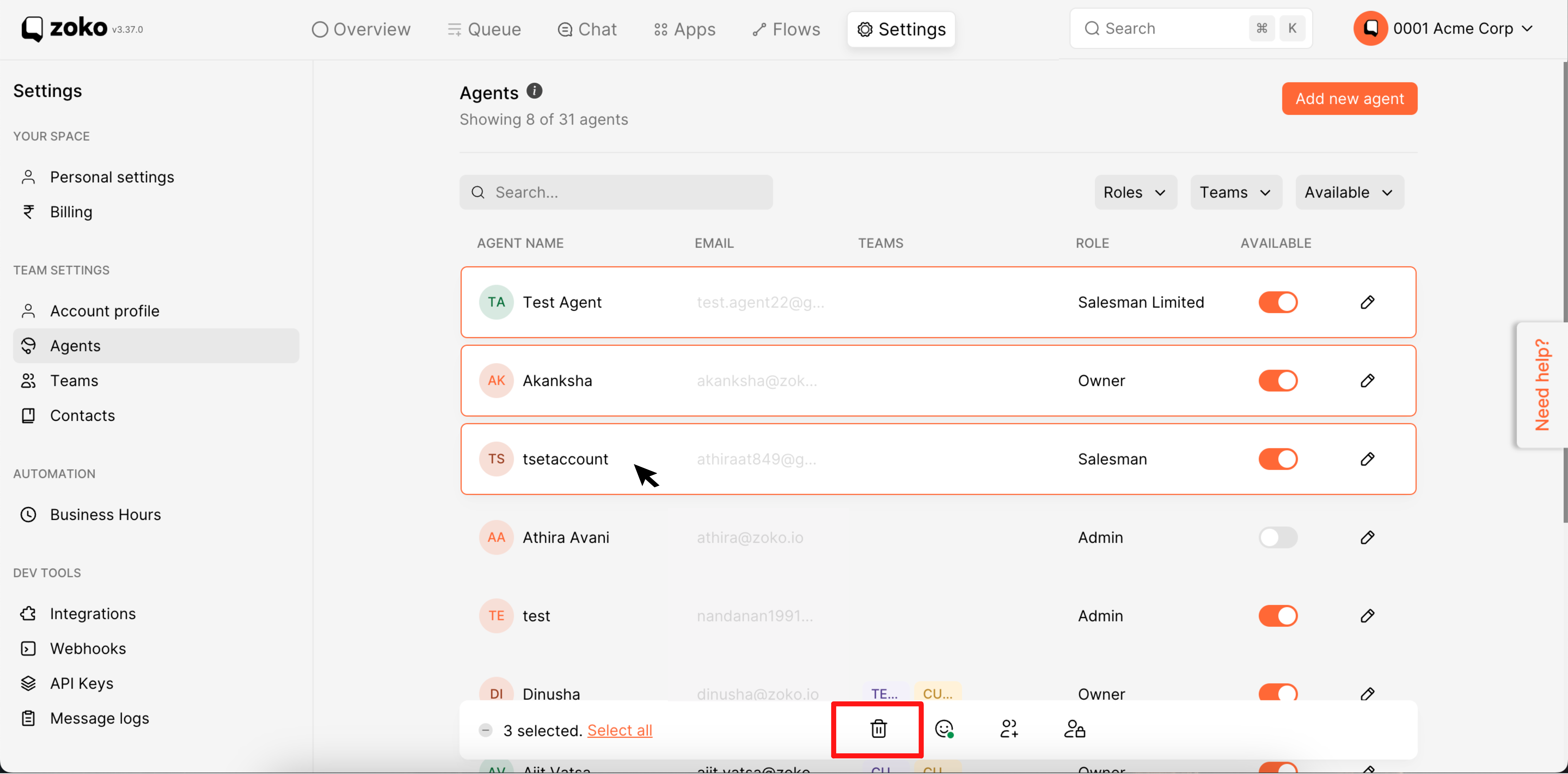1568x774 pixels.
Task: Open Integrations in sidebar
Action: pyautogui.click(x=156, y=614)
